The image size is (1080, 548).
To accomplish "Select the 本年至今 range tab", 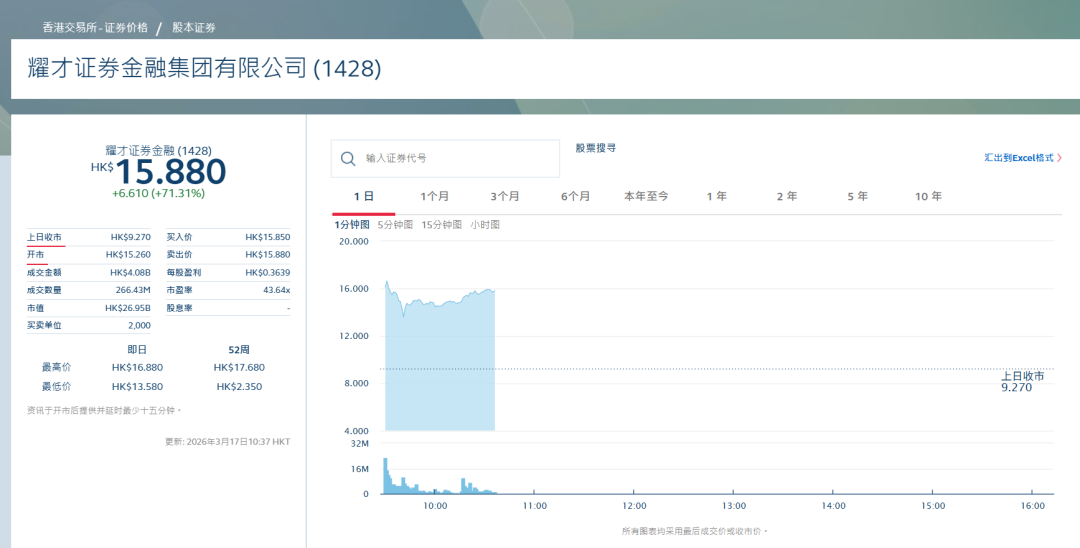I will (646, 197).
